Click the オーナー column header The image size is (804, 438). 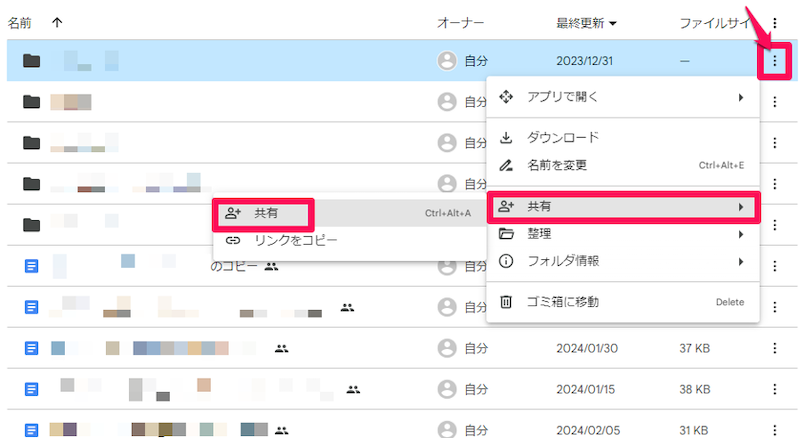pyautogui.click(x=460, y=21)
